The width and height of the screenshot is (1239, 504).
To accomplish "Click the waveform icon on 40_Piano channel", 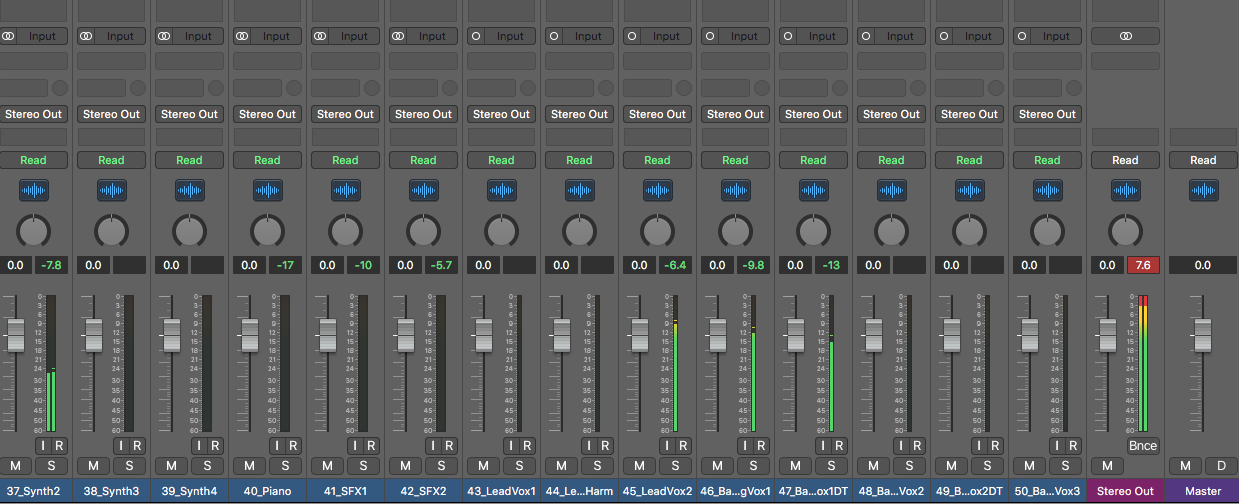I will coord(267,190).
